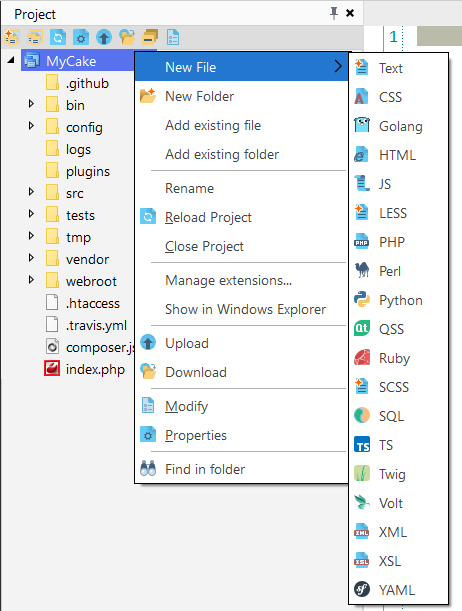Expand the webroot folder node
The image size is (462, 611).
click(31, 280)
